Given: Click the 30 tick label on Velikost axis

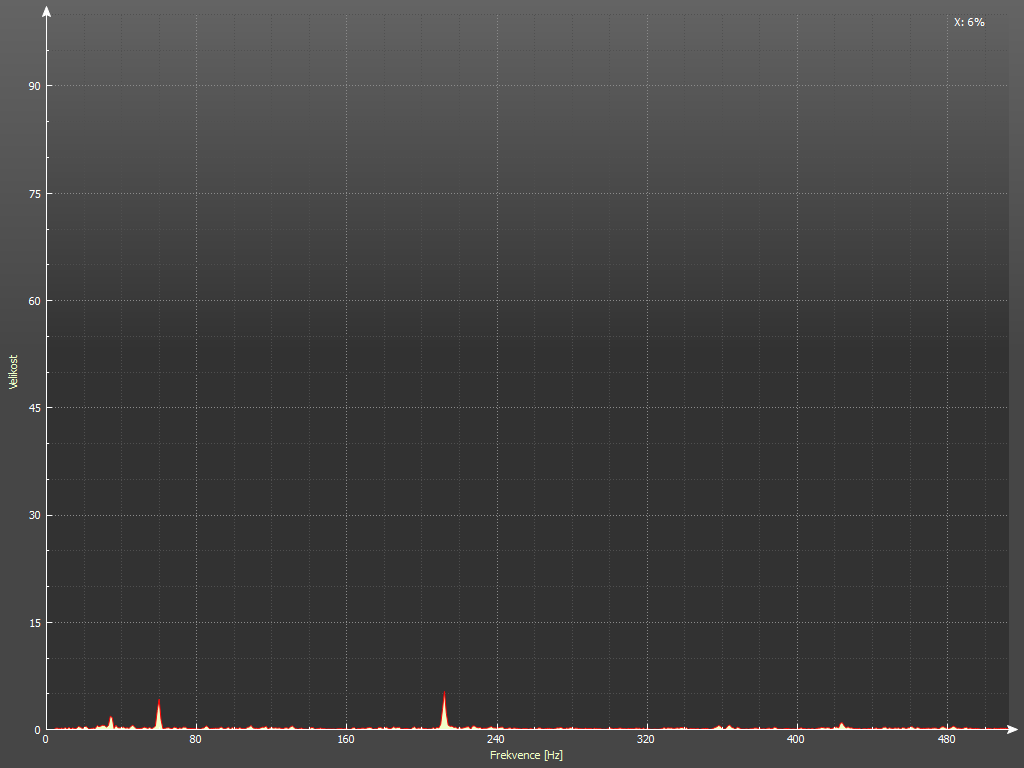Looking at the screenshot, I should (x=34, y=515).
